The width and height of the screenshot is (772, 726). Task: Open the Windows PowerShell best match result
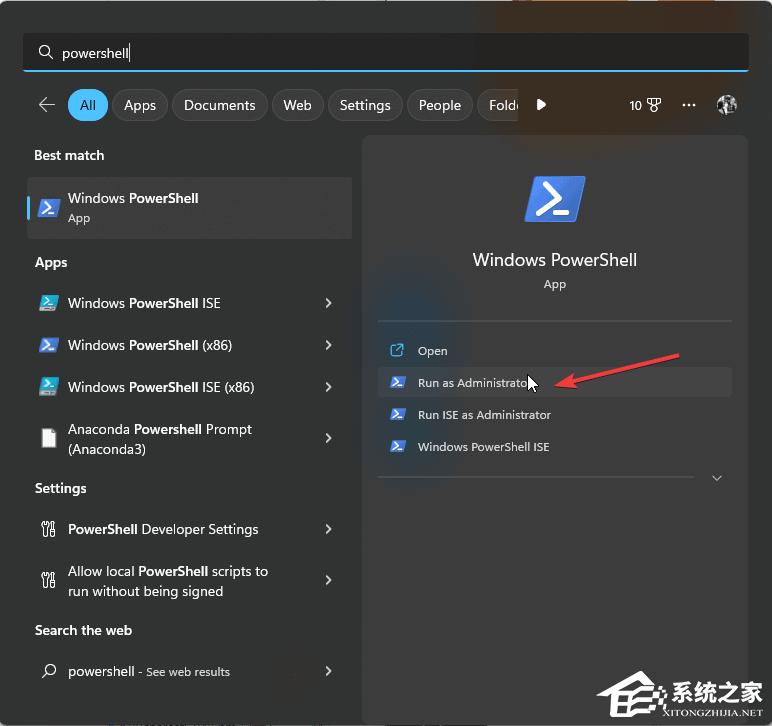tap(190, 208)
